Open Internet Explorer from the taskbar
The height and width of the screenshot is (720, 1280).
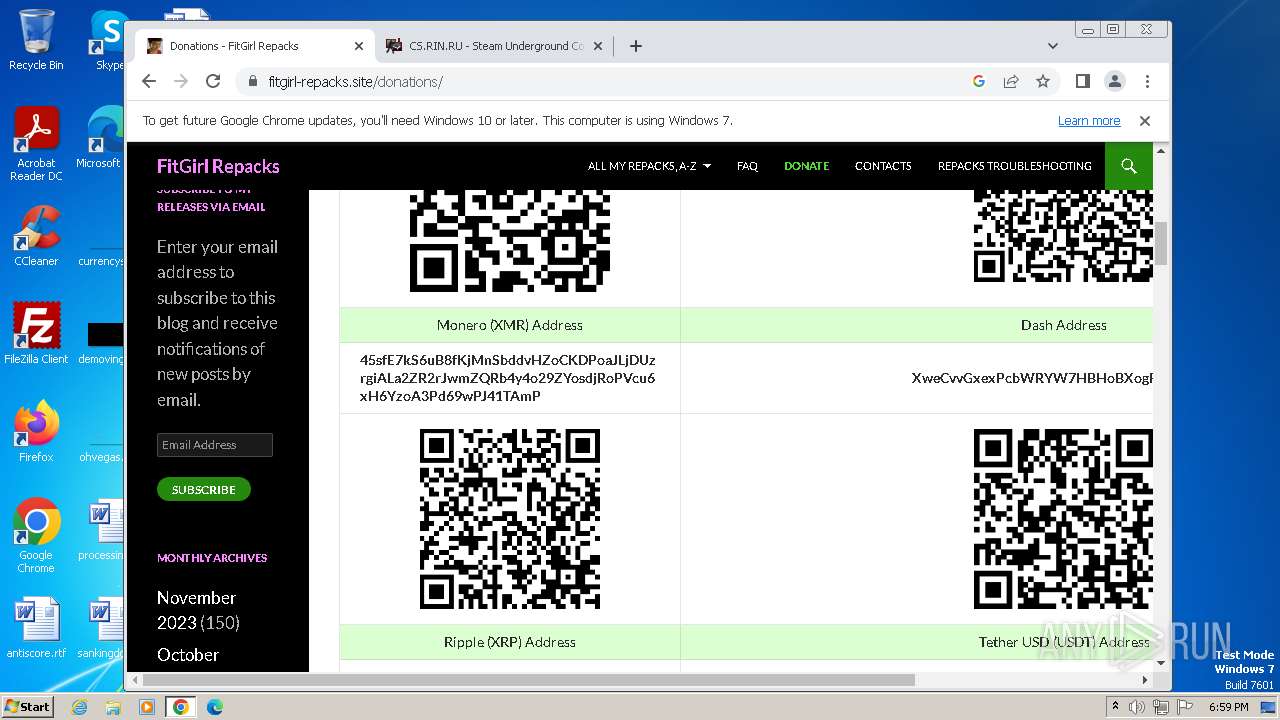[80, 707]
